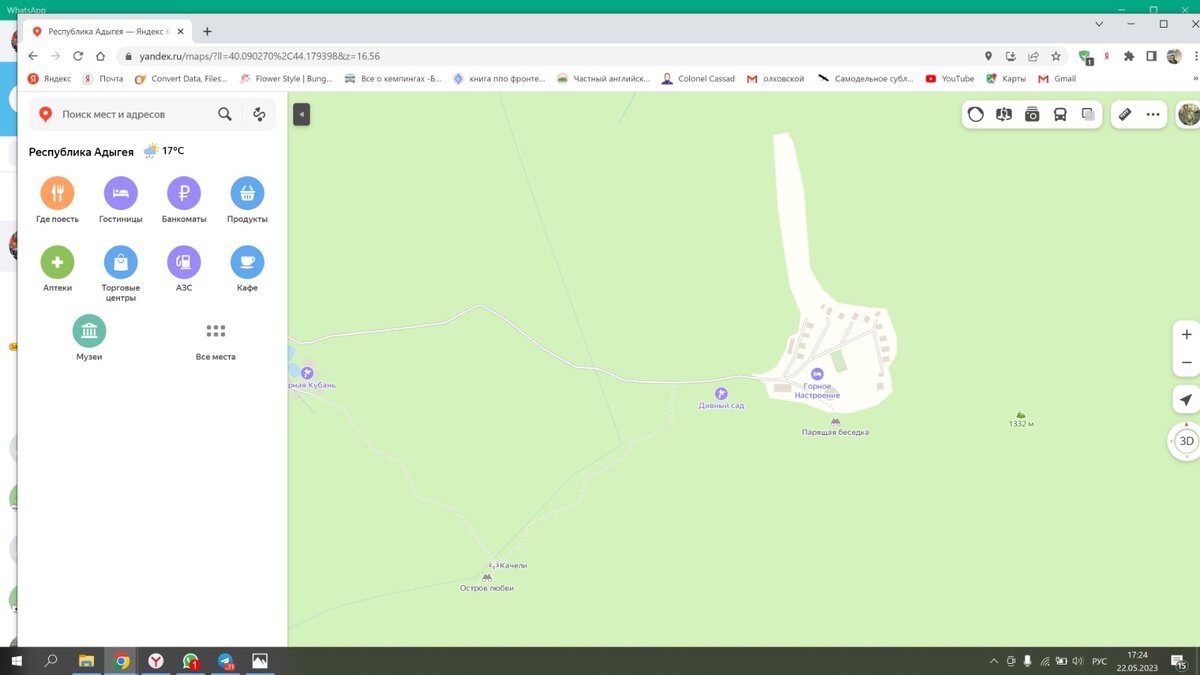Show Все места all places
This screenshot has height=675, width=1200.
pyautogui.click(x=216, y=340)
